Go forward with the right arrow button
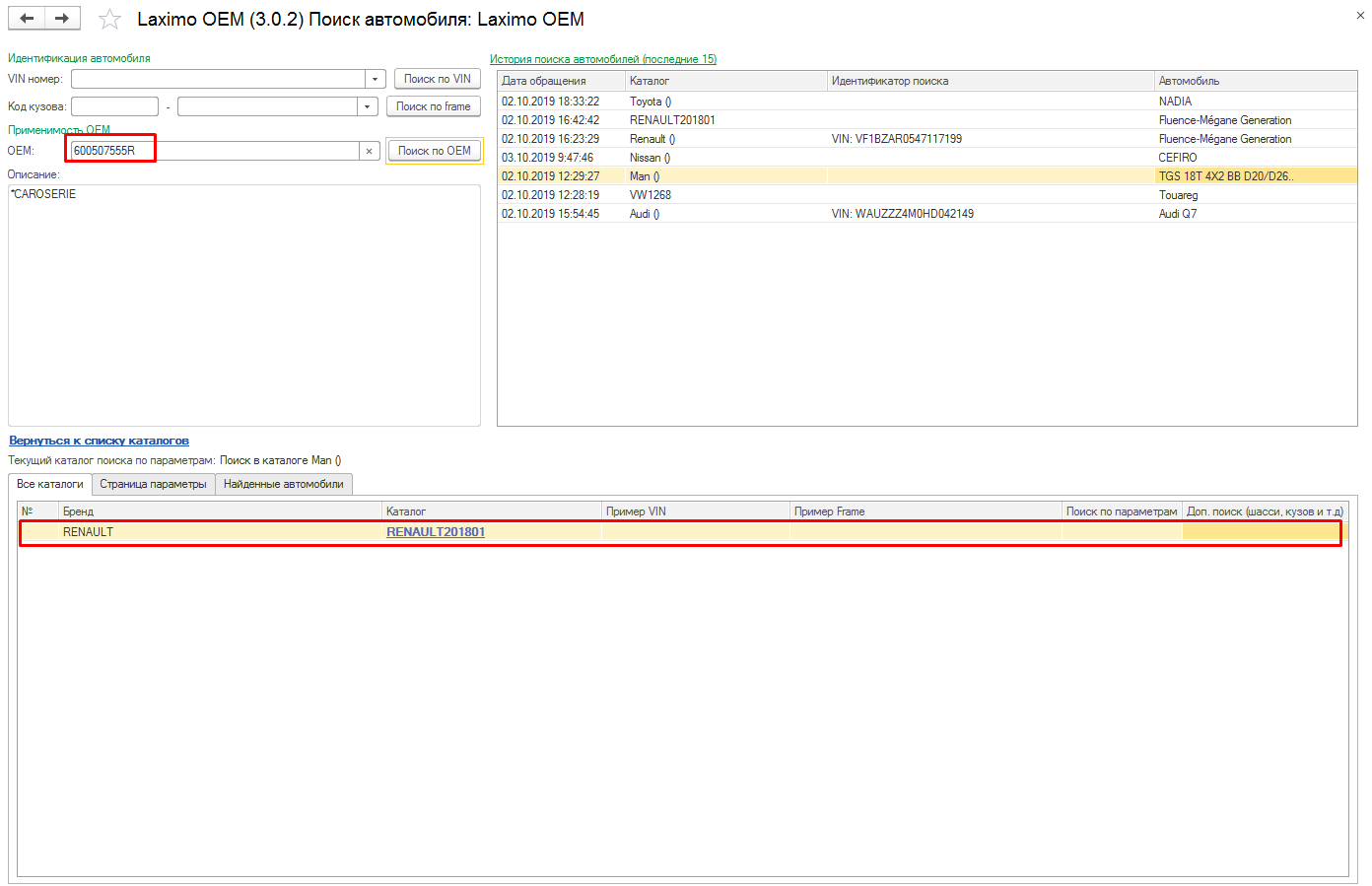The image size is (1372, 886). coord(62,18)
